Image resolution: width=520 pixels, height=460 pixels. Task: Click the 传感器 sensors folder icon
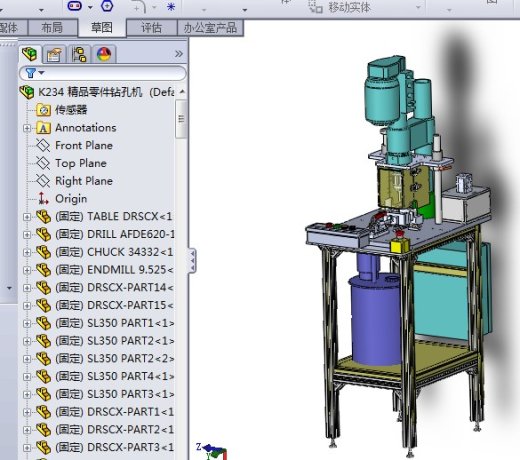[43, 110]
